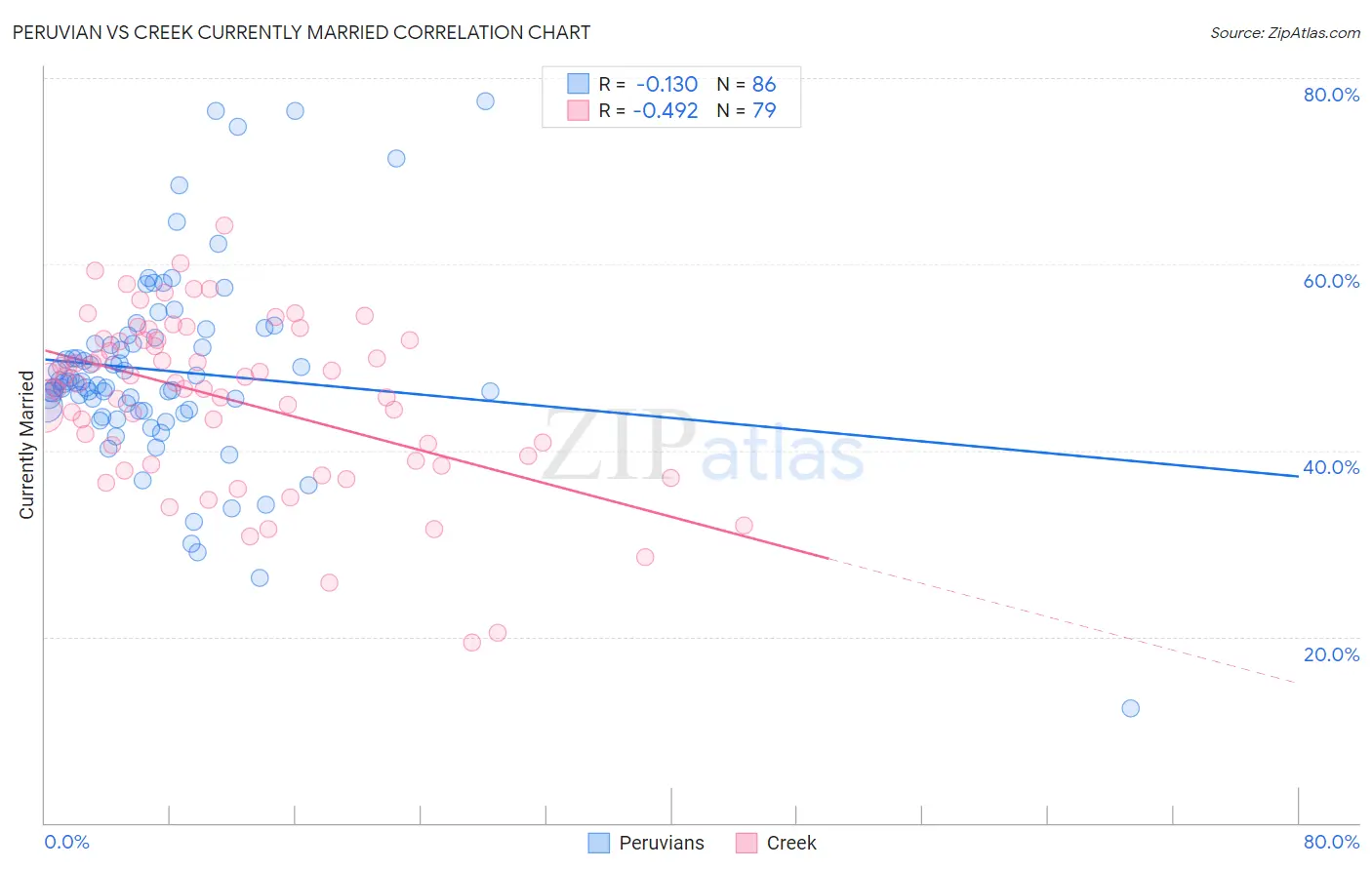Click the N = 79 value

pyautogui.click(x=747, y=110)
